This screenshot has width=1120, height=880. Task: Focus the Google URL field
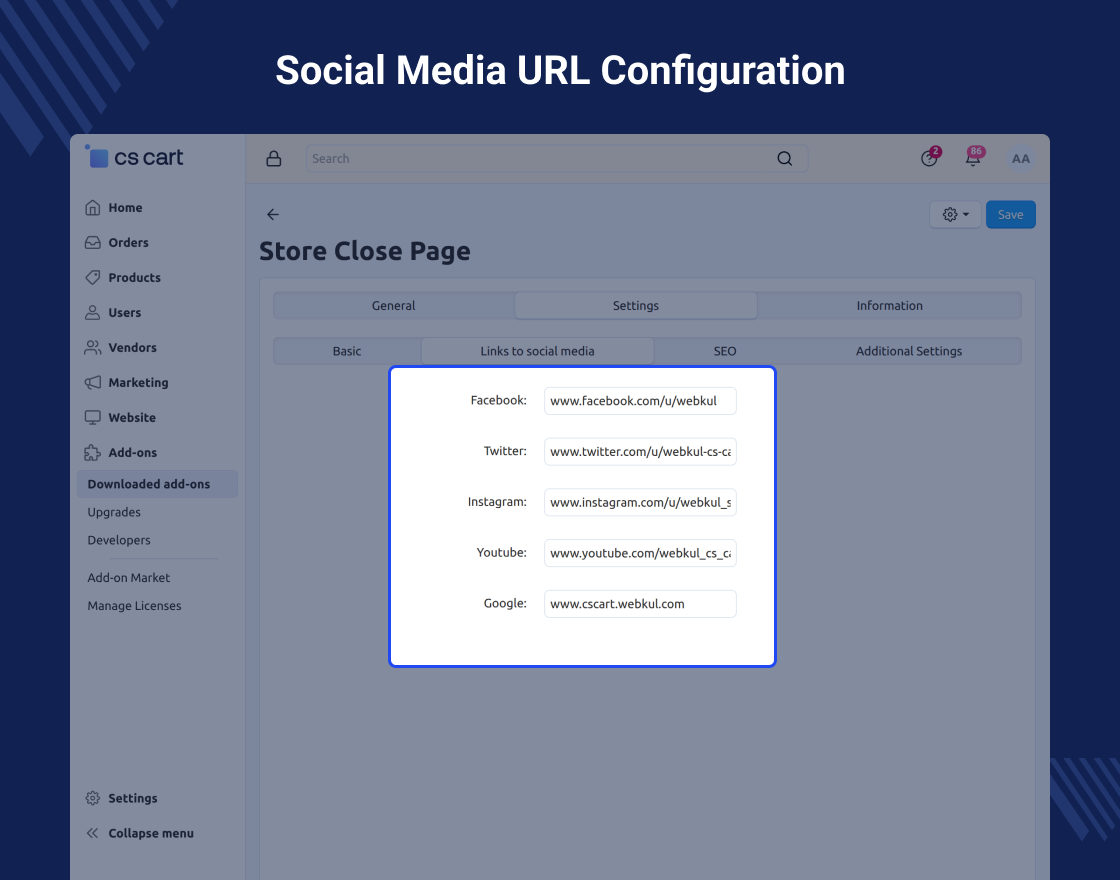pyautogui.click(x=640, y=604)
